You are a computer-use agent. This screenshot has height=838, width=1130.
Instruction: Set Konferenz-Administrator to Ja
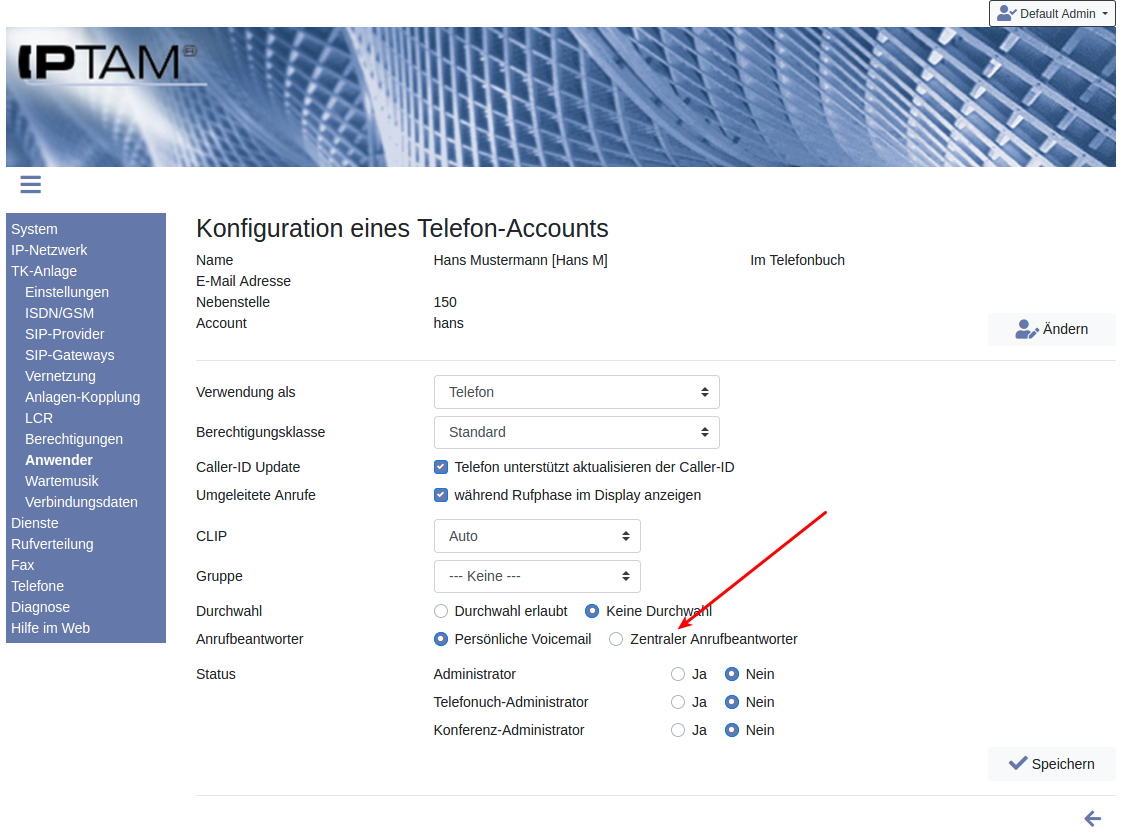[678, 730]
